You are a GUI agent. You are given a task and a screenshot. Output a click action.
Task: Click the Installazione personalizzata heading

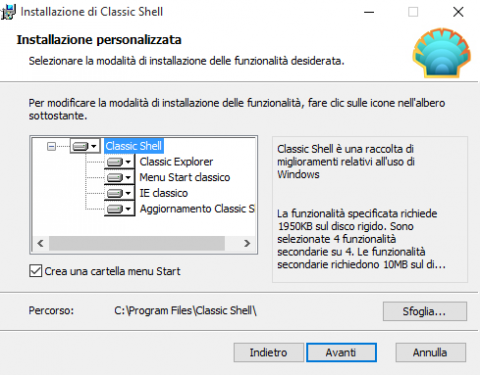tap(99, 40)
